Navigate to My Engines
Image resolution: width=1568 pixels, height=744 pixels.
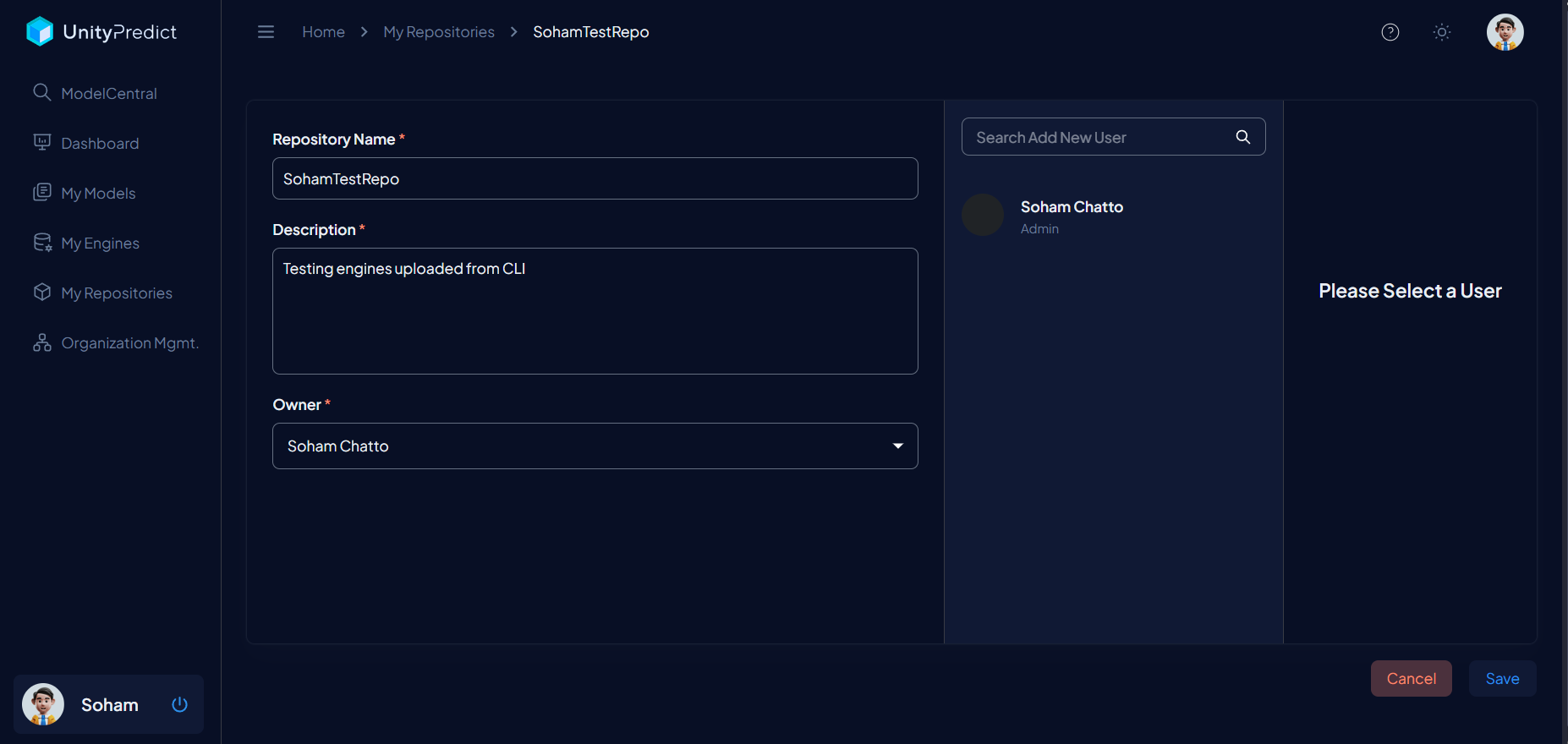pyautogui.click(x=100, y=243)
